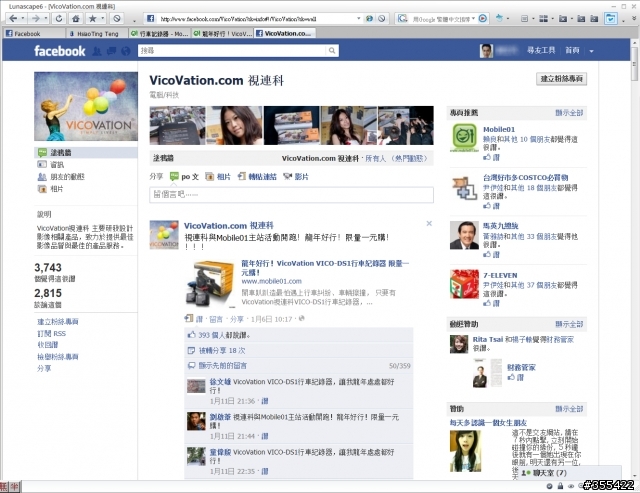
Task: Open the VICOVATION balloon profile picture
Action: point(86,107)
